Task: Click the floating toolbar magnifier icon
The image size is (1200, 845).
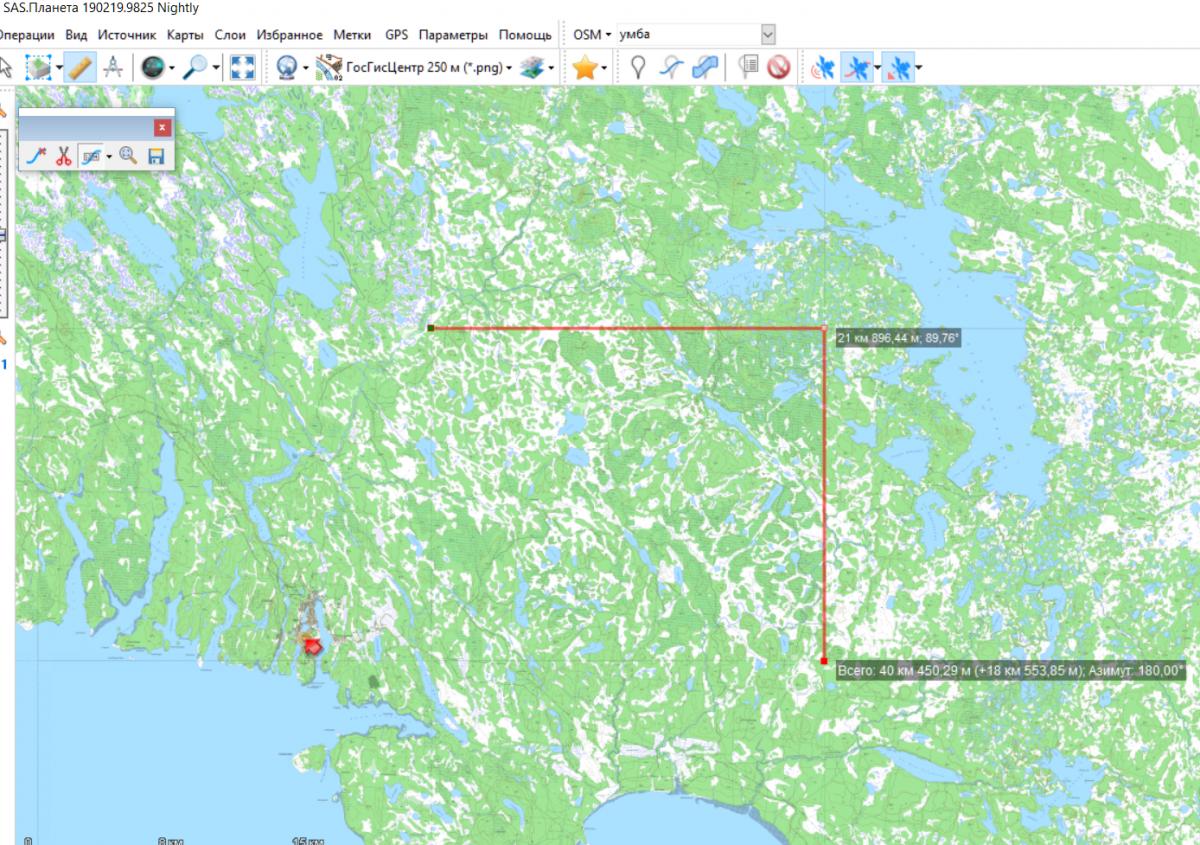Action: (x=128, y=155)
